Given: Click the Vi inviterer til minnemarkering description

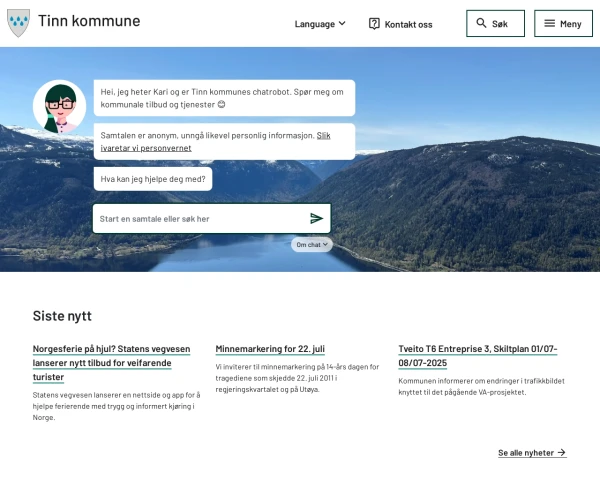Looking at the screenshot, I should pyautogui.click(x=297, y=378).
